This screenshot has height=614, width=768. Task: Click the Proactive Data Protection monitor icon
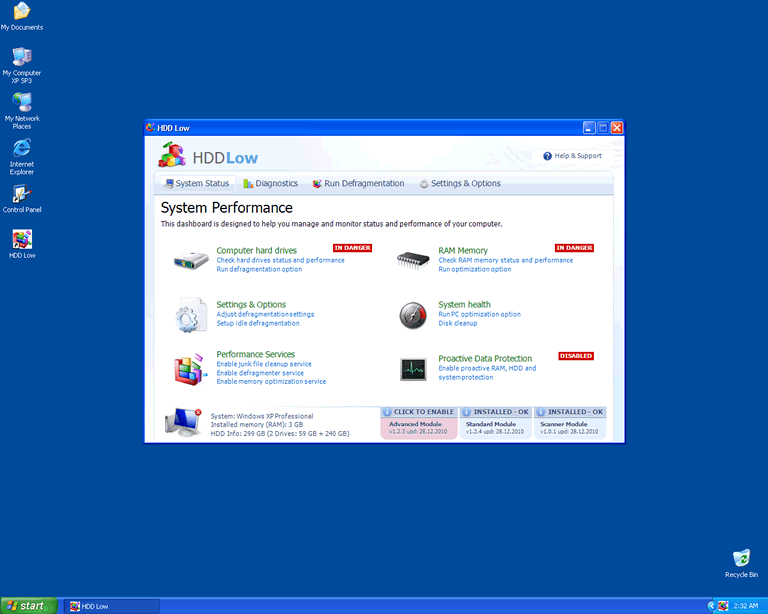(413, 369)
